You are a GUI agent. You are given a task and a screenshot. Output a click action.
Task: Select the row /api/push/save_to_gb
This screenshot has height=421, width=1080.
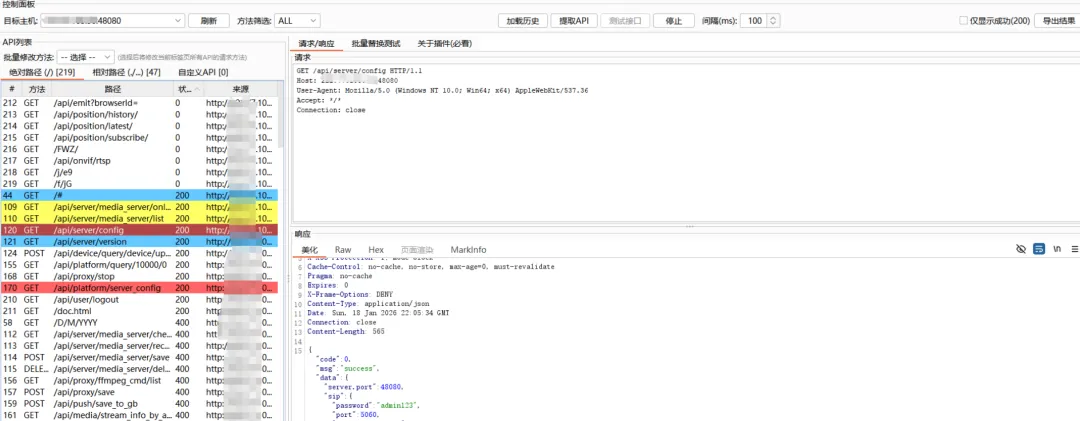(x=138, y=403)
